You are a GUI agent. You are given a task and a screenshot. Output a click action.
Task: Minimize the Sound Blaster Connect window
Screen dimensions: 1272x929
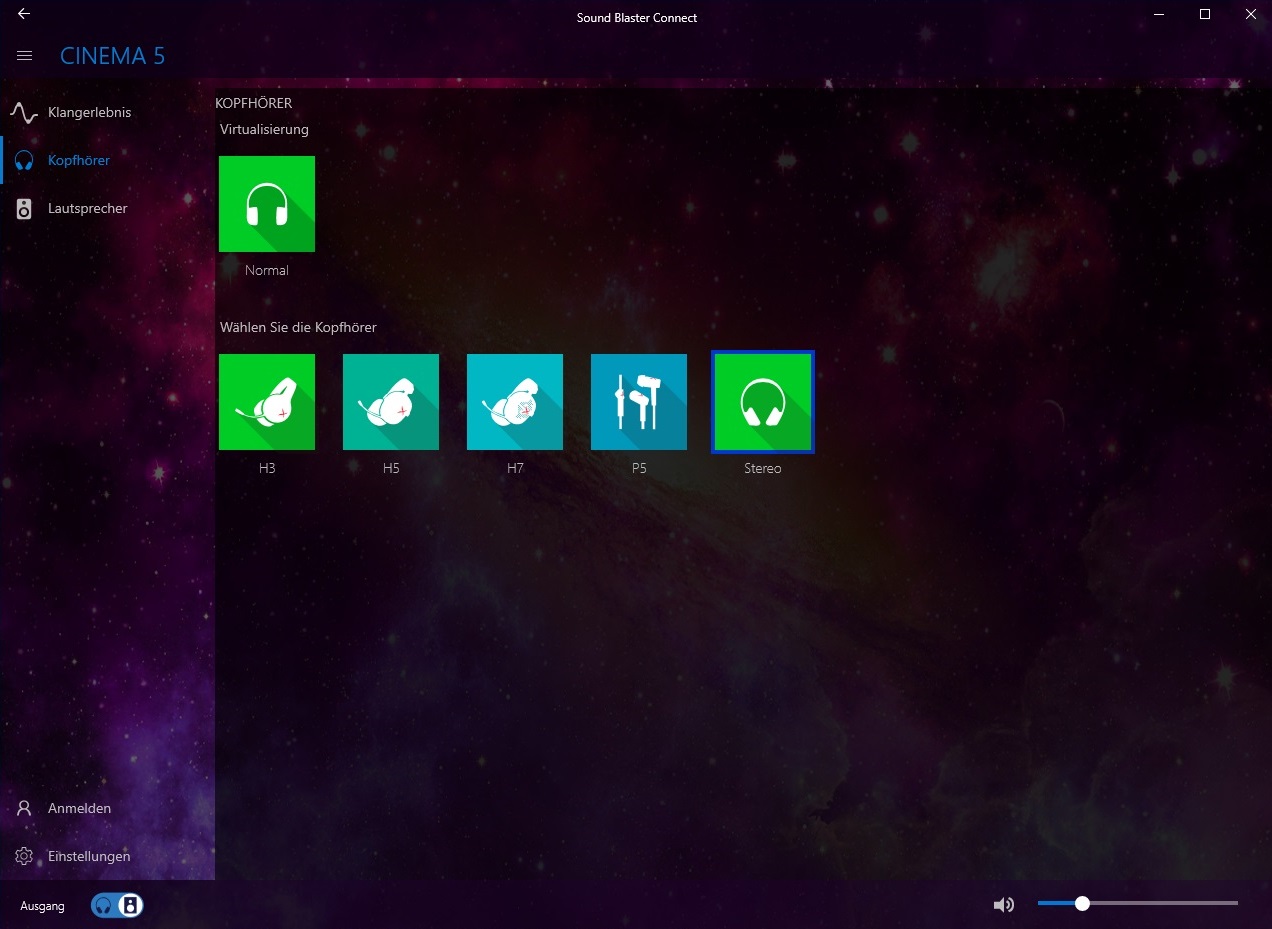click(x=1158, y=14)
